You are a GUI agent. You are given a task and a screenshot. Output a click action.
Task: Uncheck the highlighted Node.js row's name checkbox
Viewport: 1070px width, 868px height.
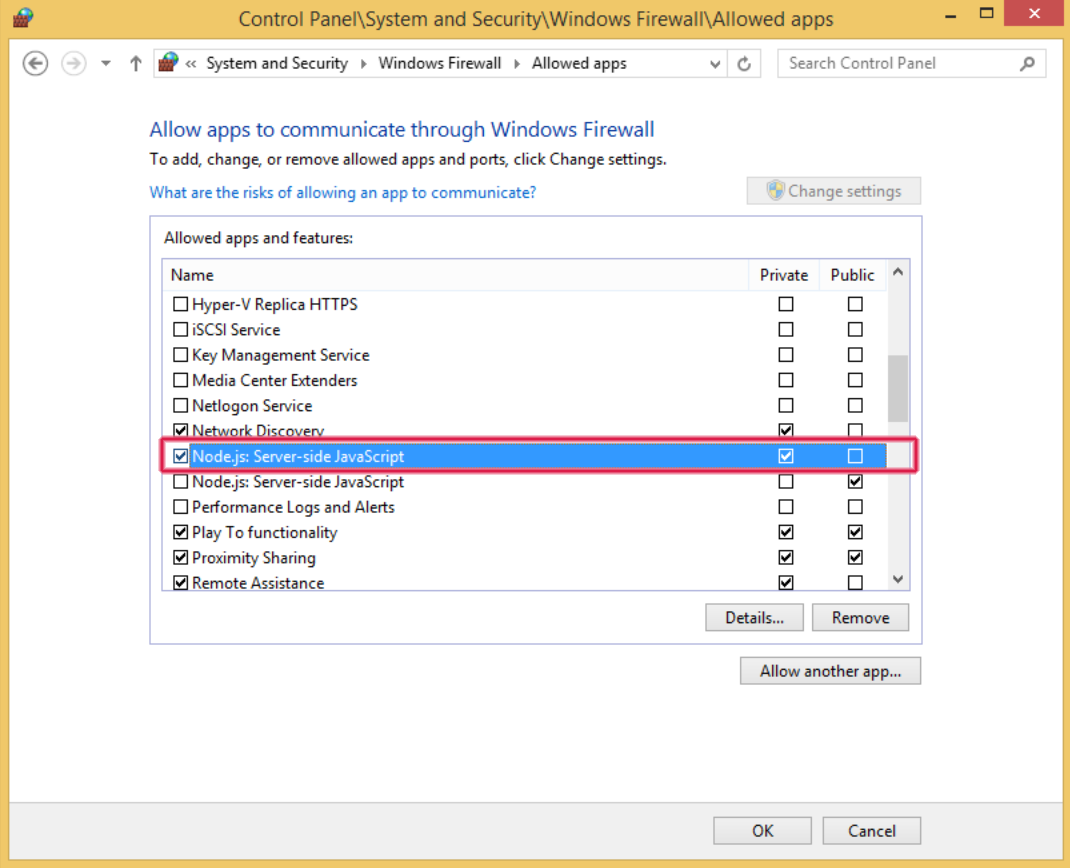click(x=180, y=456)
